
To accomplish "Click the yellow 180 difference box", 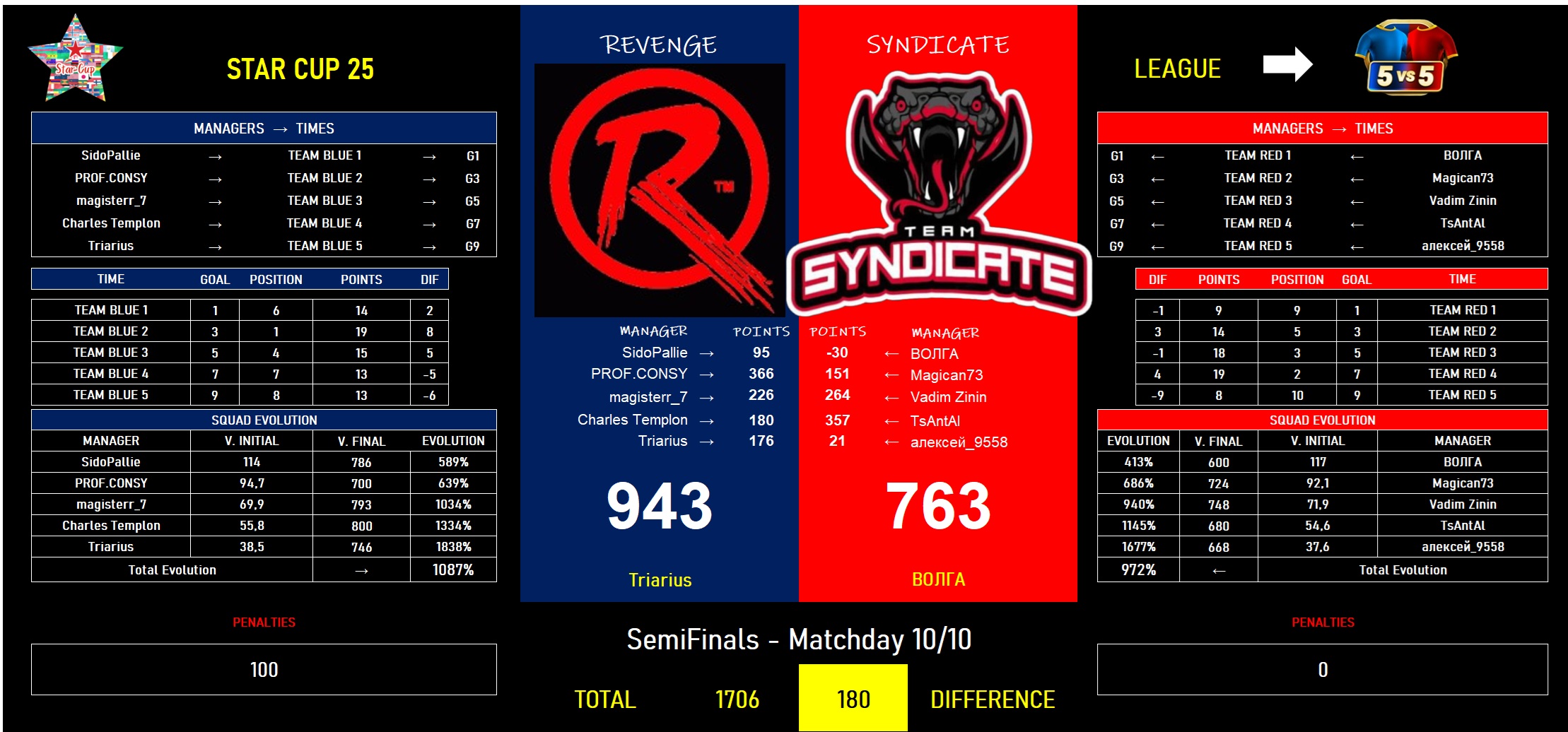I will [x=853, y=699].
